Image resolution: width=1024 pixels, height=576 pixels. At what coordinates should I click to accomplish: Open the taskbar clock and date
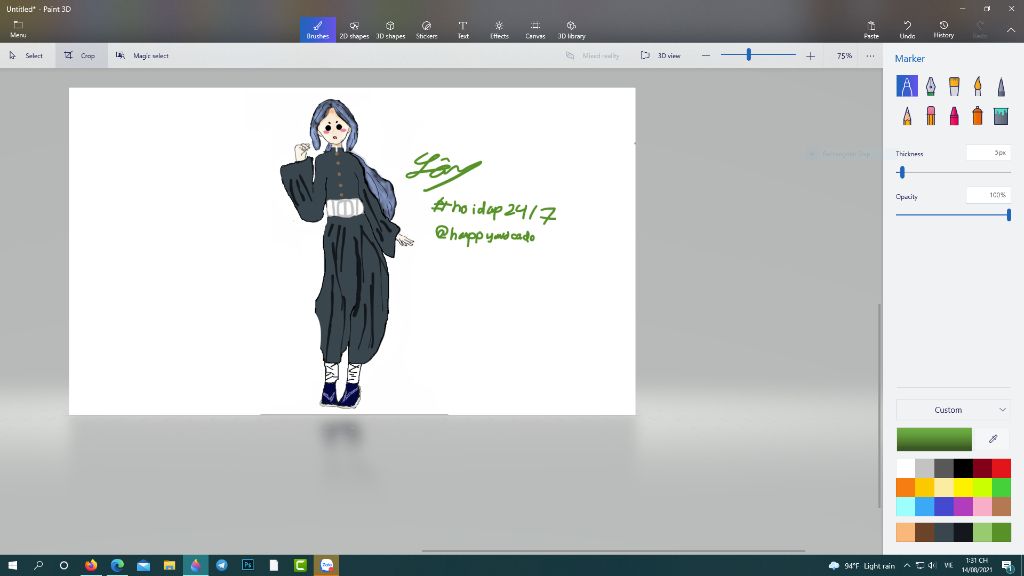tap(976, 566)
